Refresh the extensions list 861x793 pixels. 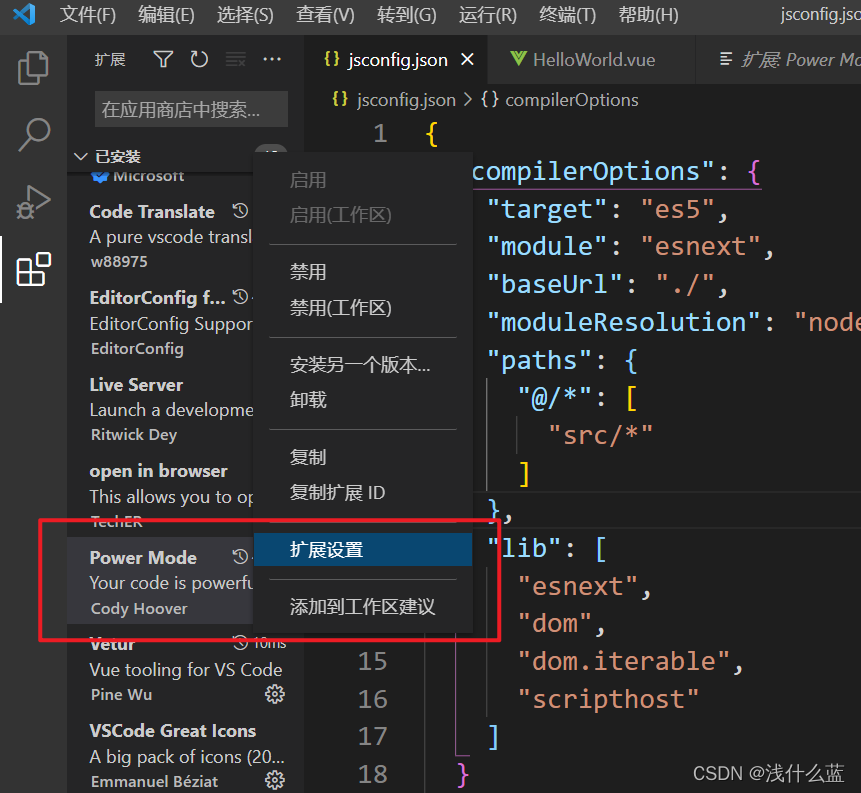tap(199, 59)
